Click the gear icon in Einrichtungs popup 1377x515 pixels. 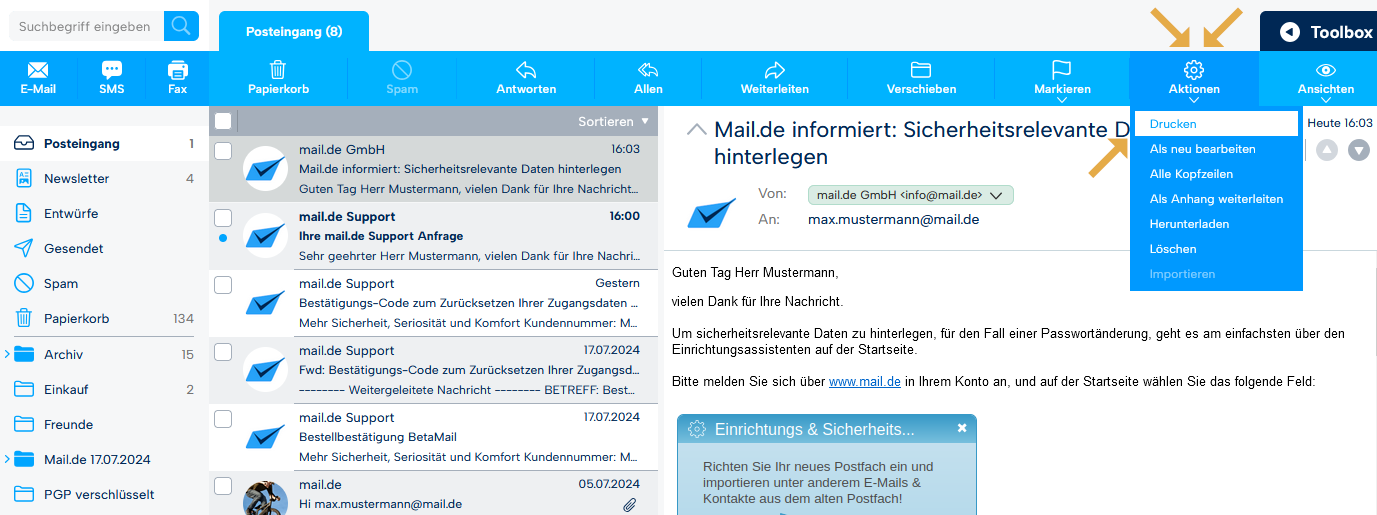[697, 429]
